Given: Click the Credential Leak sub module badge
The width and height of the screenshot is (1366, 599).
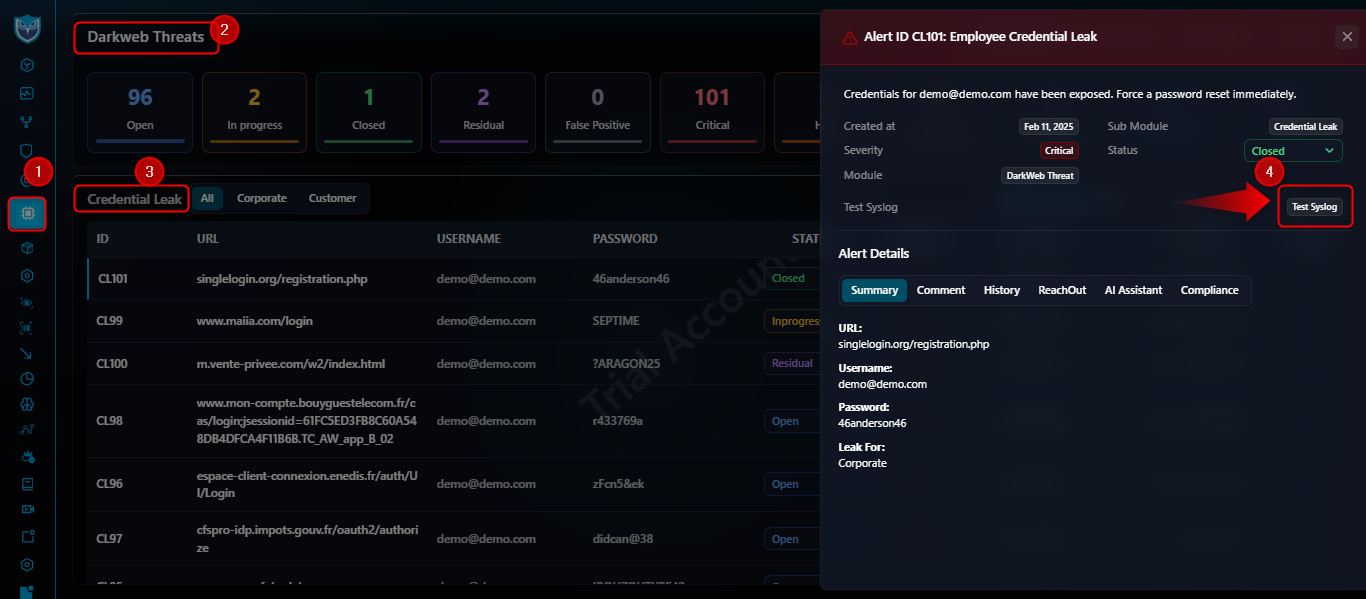Looking at the screenshot, I should coord(1305,127).
